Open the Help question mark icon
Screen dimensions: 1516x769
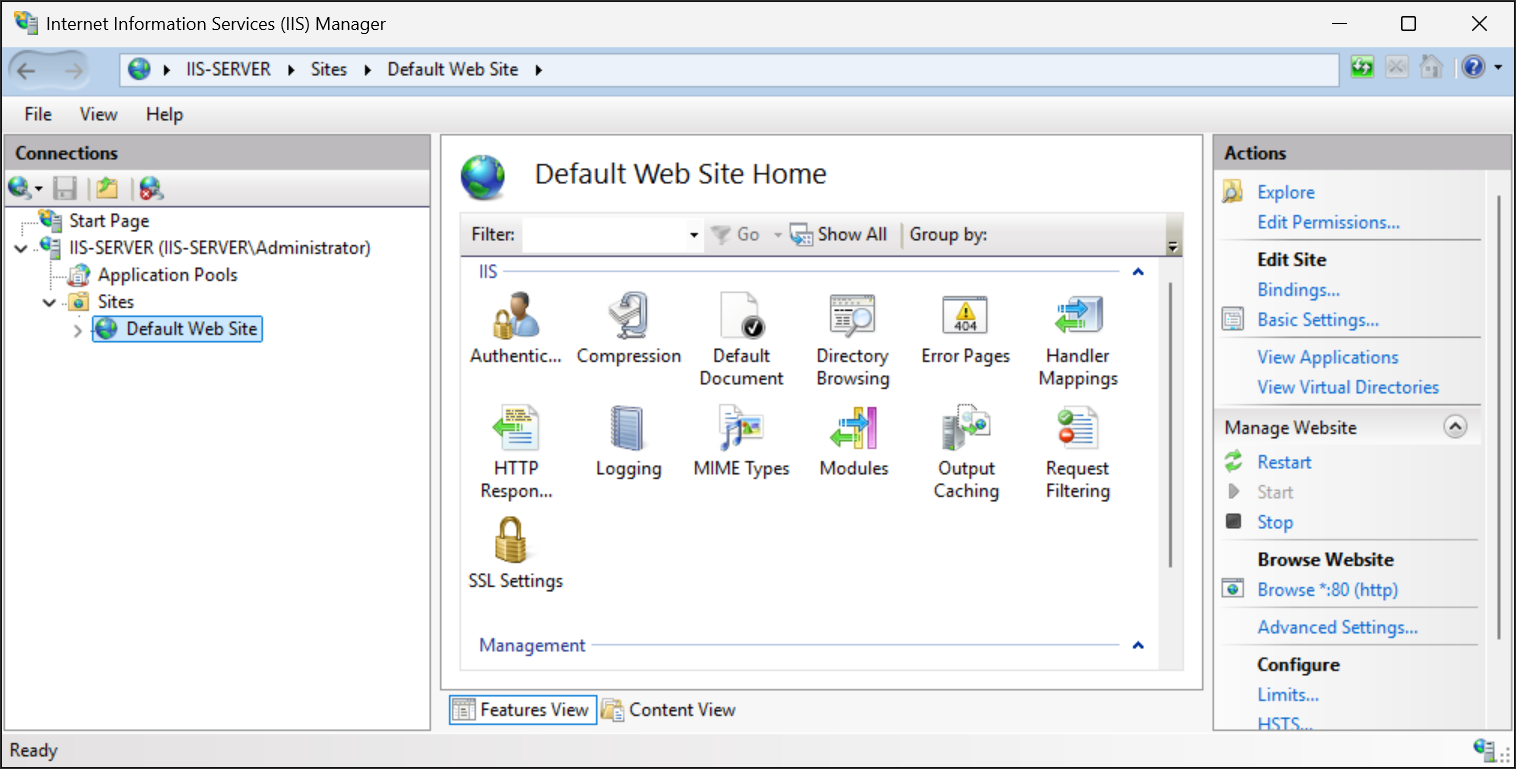1473,68
